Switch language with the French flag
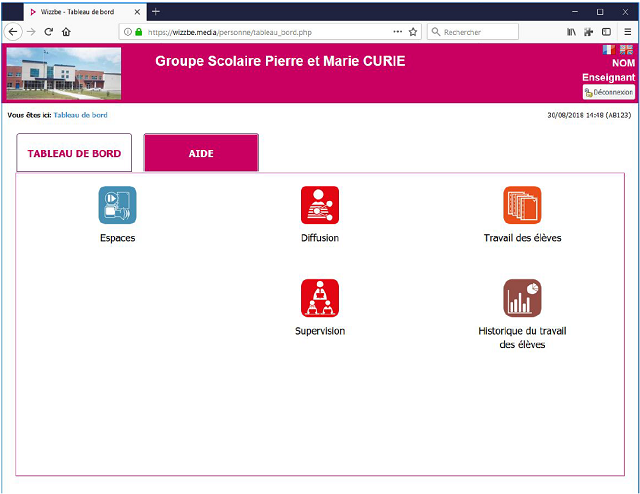The height and width of the screenshot is (494, 640). pos(609,49)
